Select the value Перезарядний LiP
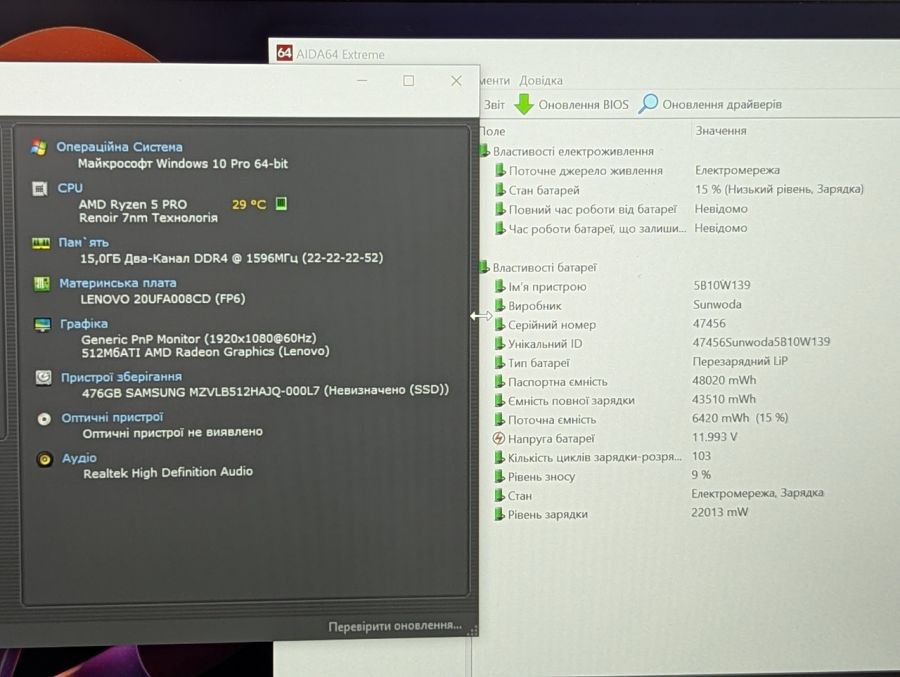The image size is (900, 677). coord(740,361)
